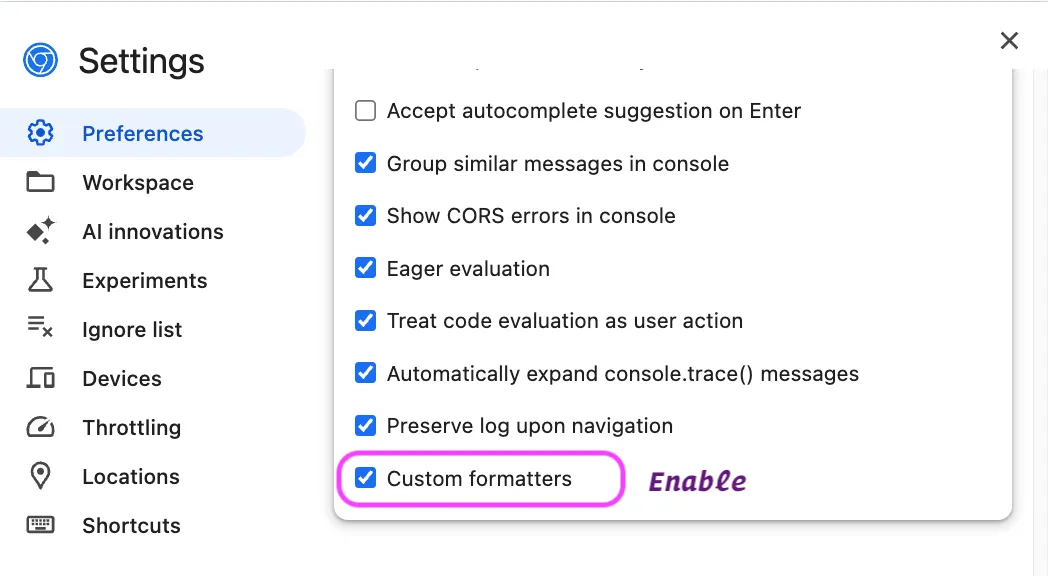Select the Locations pin icon
Viewport: 1048px width, 576px height.
coord(40,476)
